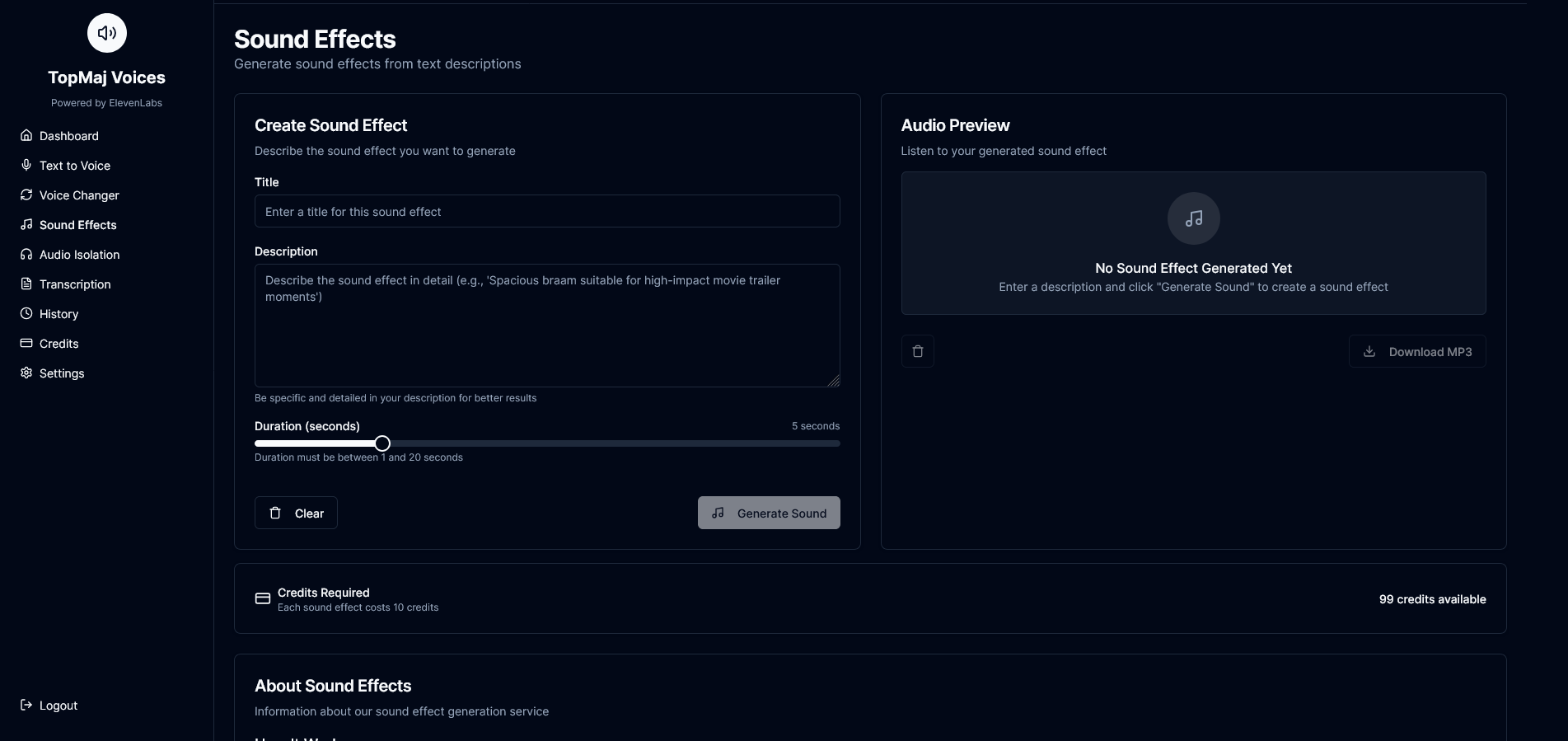Click the TopMaj Voices speaker logo
This screenshot has width=1568, height=741.
click(107, 33)
